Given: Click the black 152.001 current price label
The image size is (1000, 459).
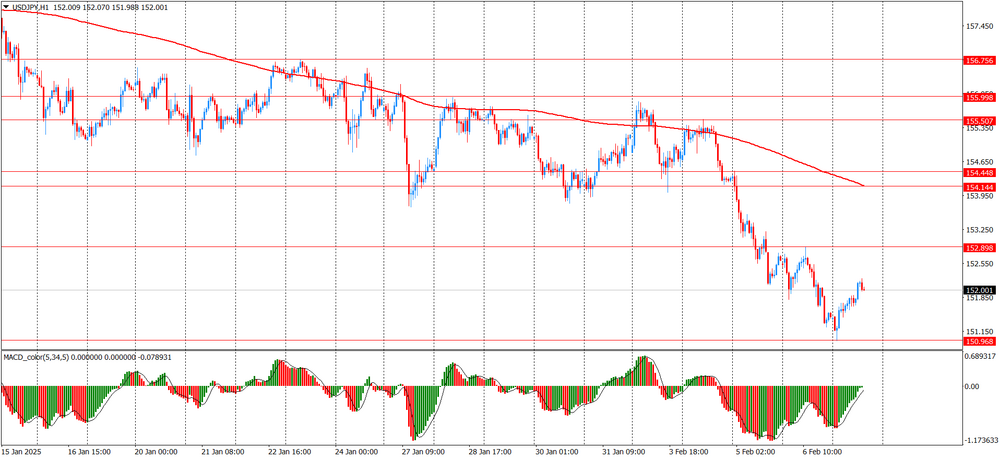Looking at the screenshot, I should pyautogui.click(x=979, y=290).
